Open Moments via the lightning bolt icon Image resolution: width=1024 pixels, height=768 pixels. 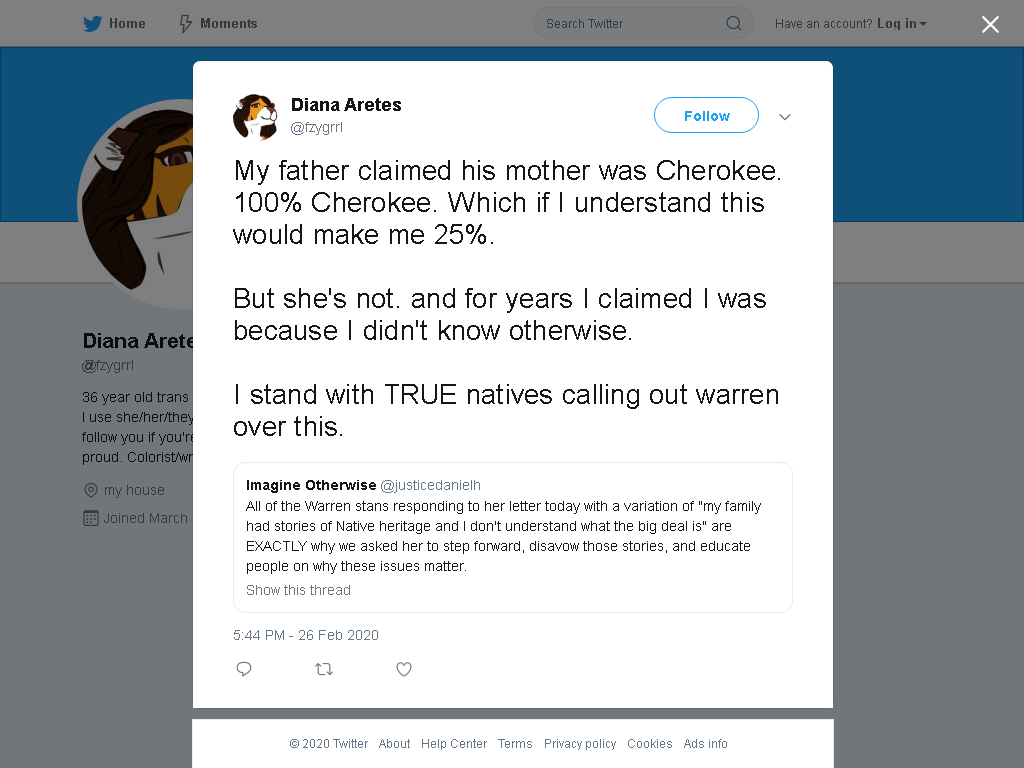[185, 24]
